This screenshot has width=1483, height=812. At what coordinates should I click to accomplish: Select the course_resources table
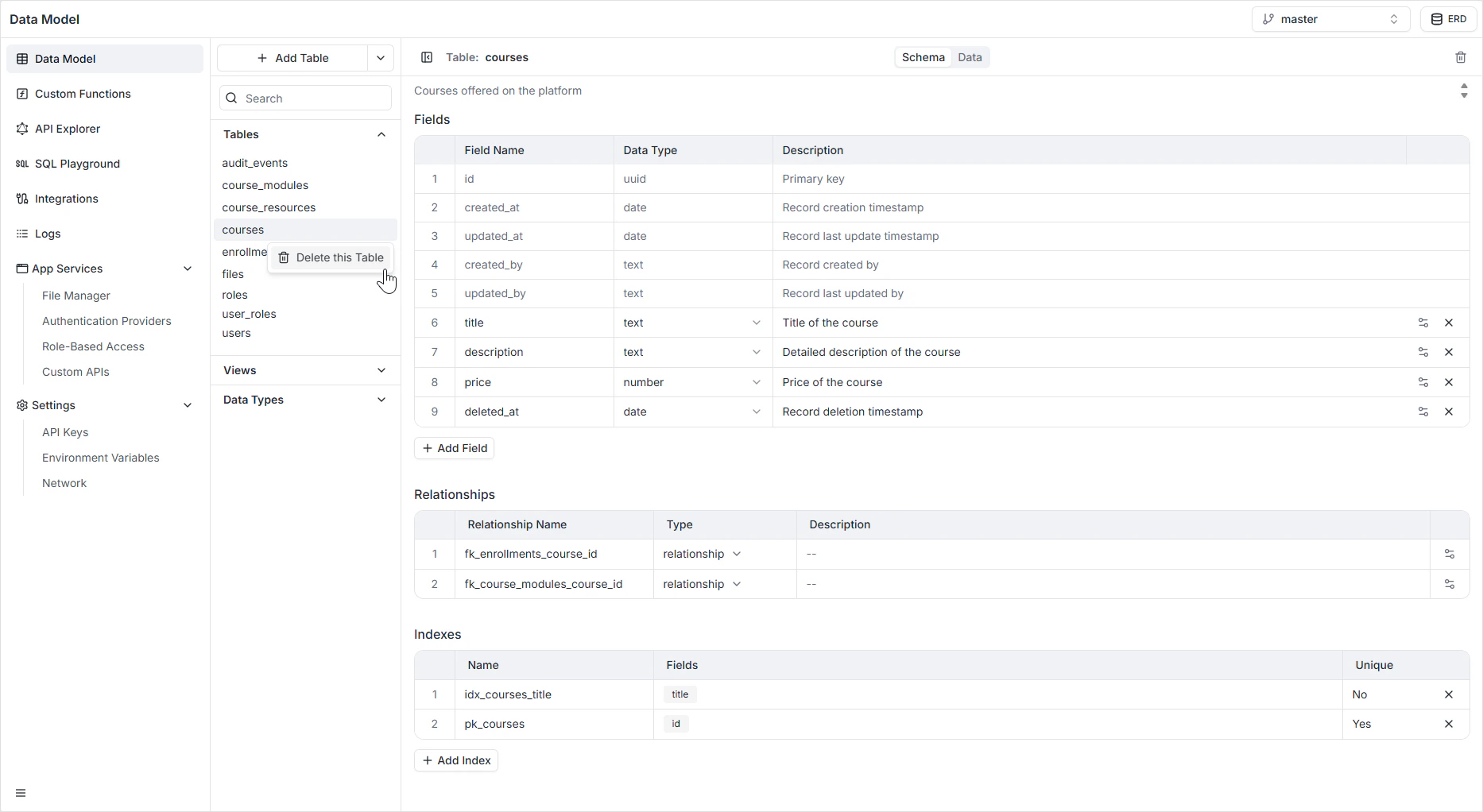pos(269,207)
